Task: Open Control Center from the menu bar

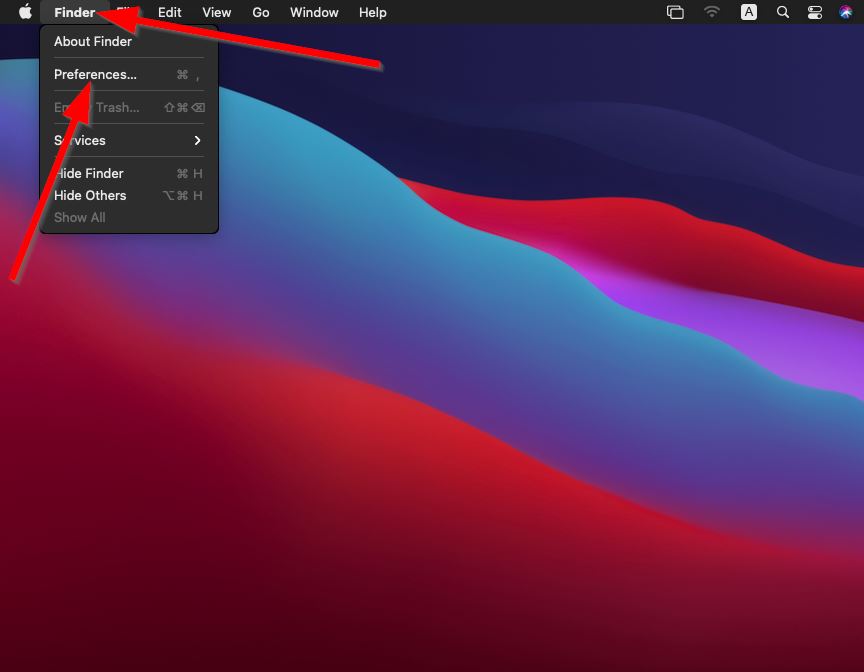Action: pos(814,12)
